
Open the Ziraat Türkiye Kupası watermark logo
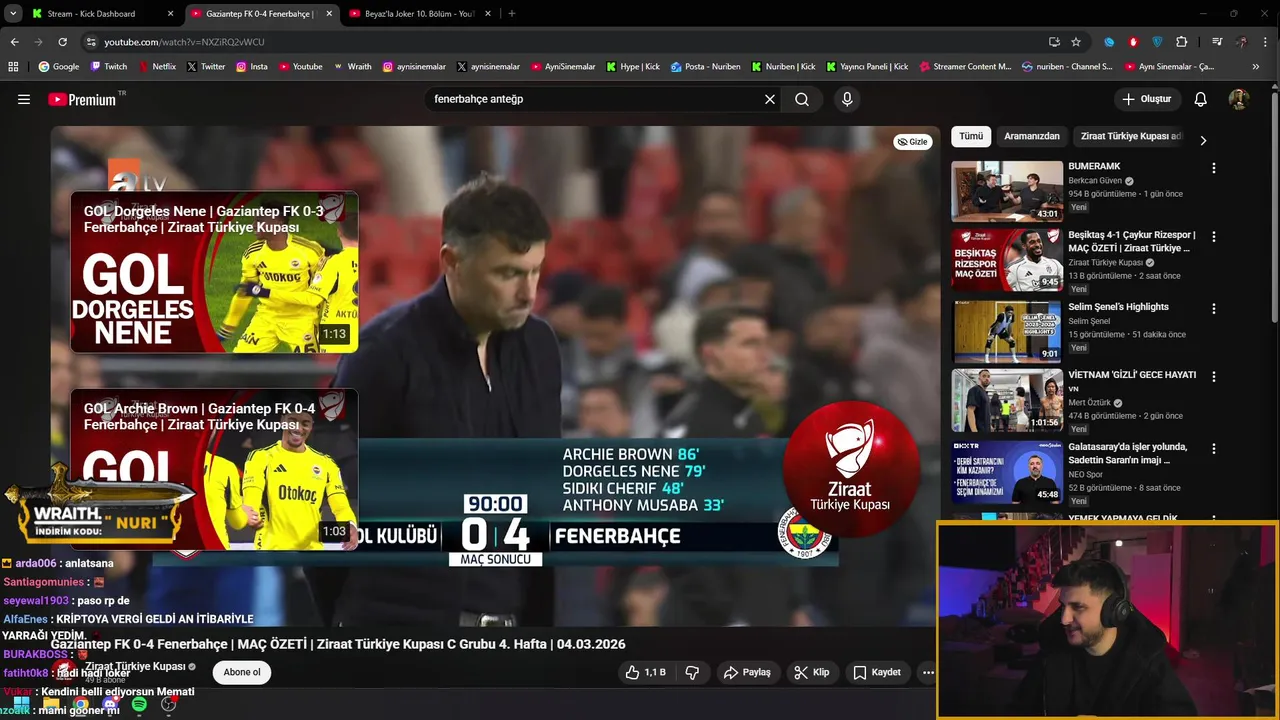(850, 468)
